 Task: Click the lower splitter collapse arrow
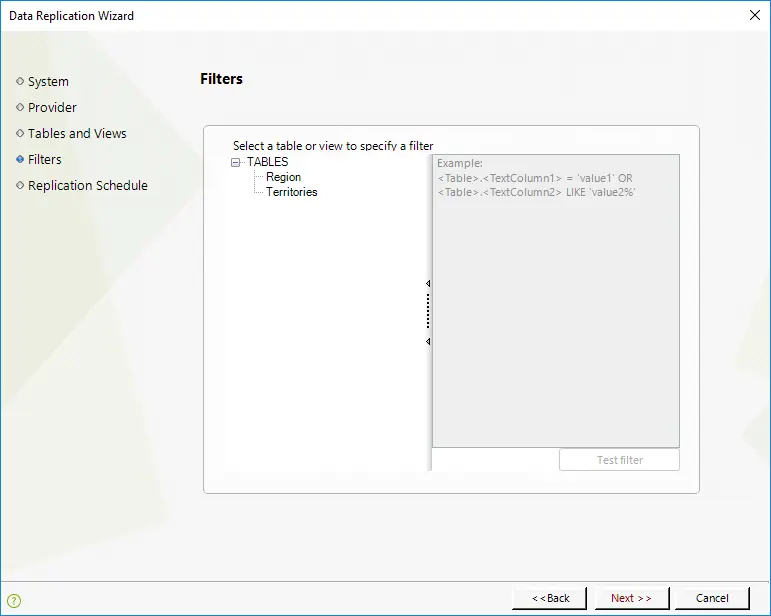click(428, 341)
